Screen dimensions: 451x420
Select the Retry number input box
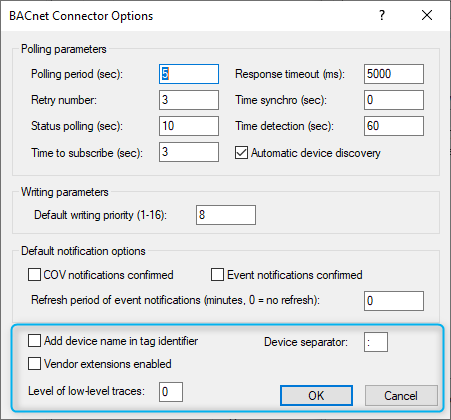(x=189, y=100)
